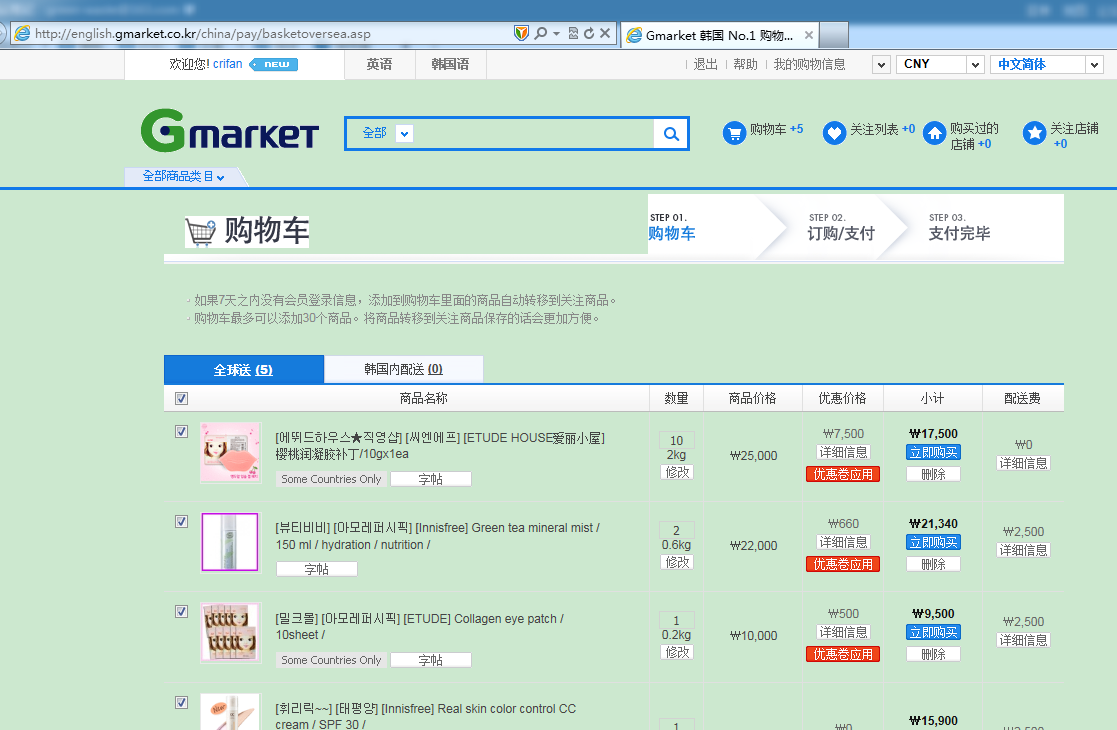The height and width of the screenshot is (730, 1117).
Task: Select the 韩国内配送 (0) tab
Action: tap(403, 369)
